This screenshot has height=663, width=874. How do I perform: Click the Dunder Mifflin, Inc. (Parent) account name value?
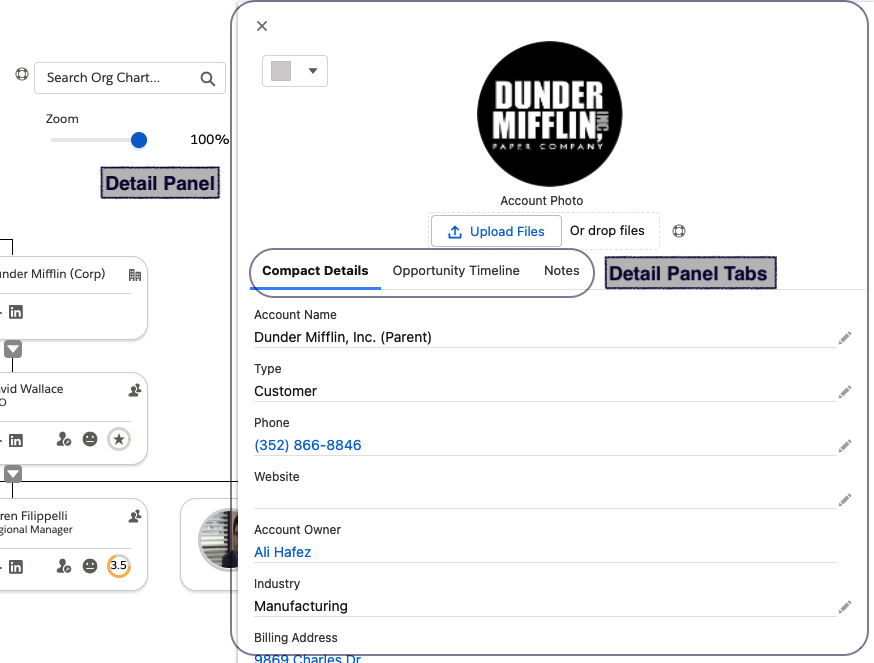[x=343, y=337]
